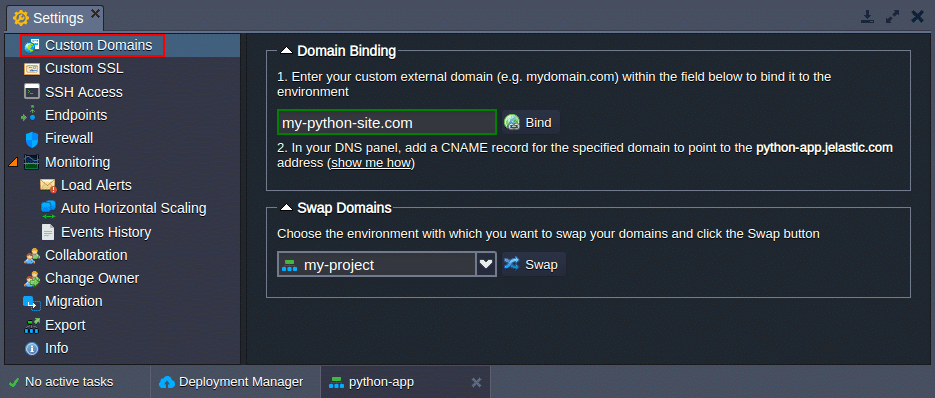This screenshot has height=398, width=935.
Task: Open Export section
Action: (65, 325)
